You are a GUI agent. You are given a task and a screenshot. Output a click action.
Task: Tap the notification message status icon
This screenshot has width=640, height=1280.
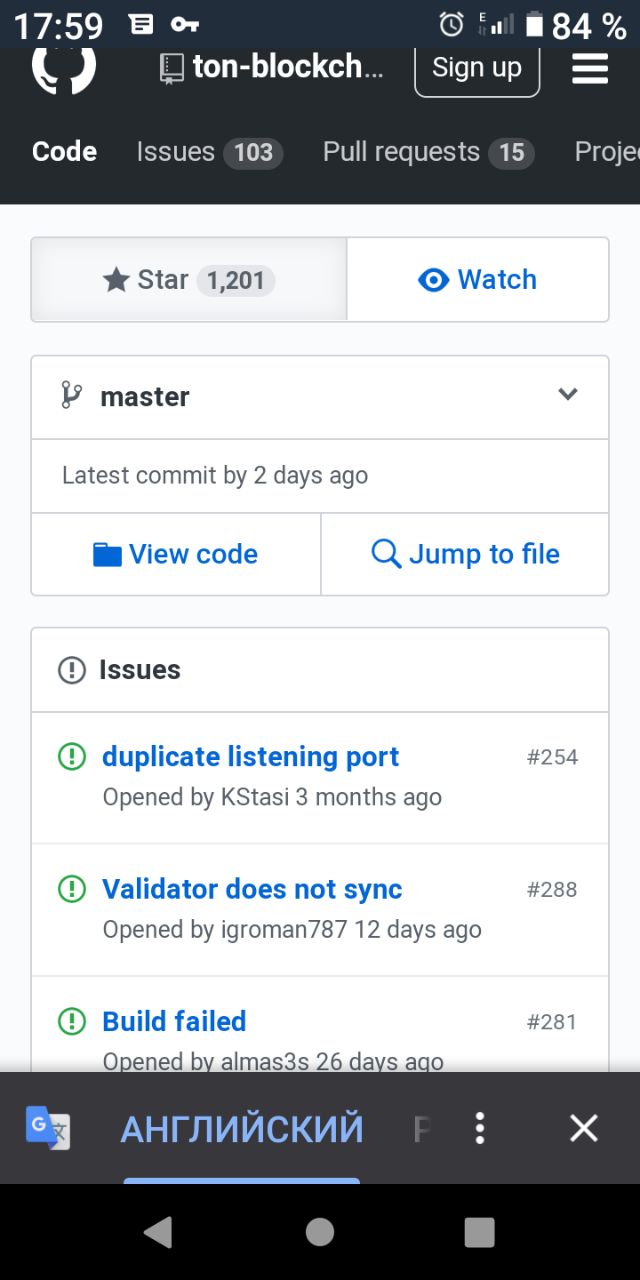pyautogui.click(x=142, y=24)
